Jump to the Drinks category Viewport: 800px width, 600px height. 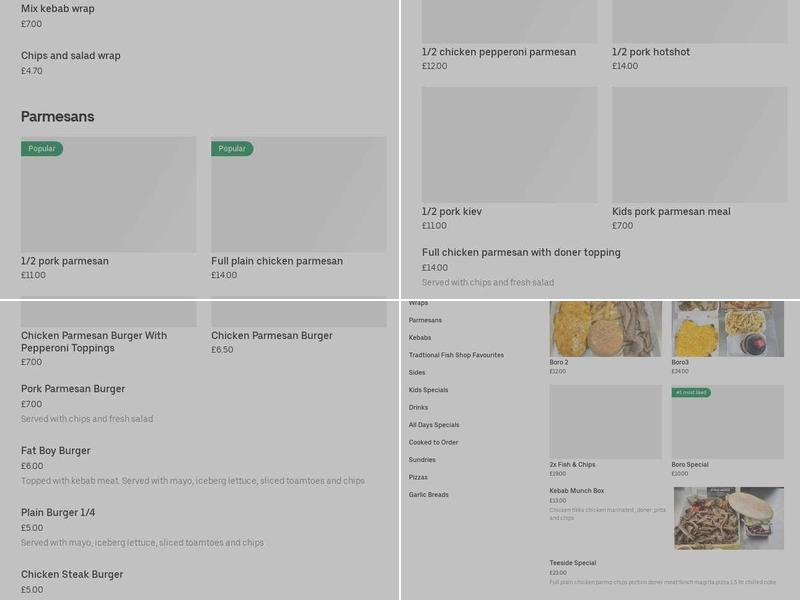[x=418, y=408]
